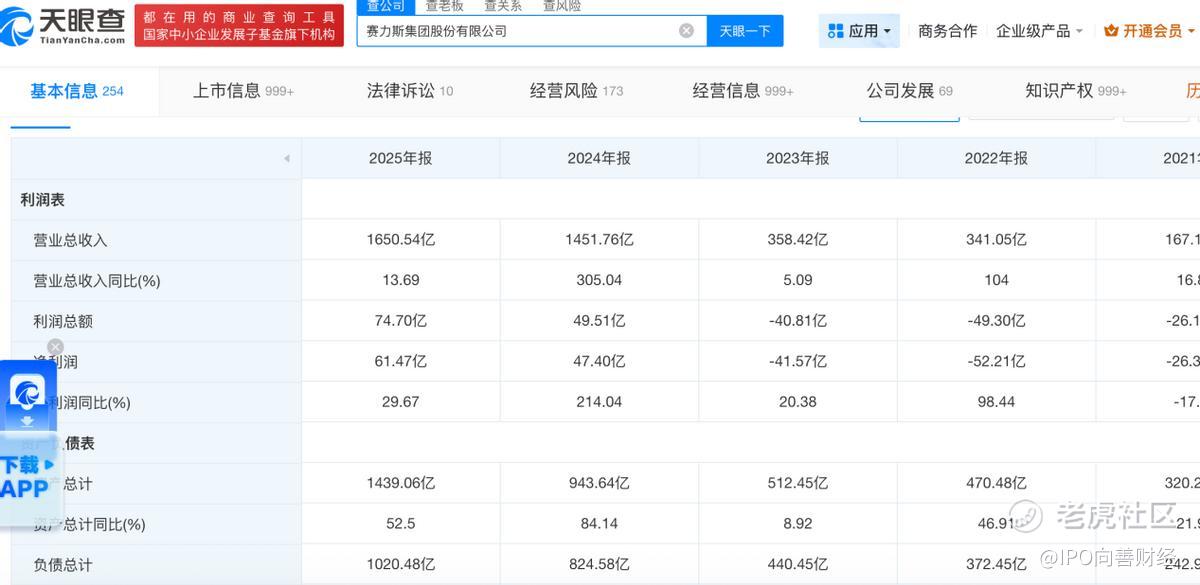Click the 天眼一下 search button
This screenshot has height=585, width=1200.
click(x=745, y=31)
